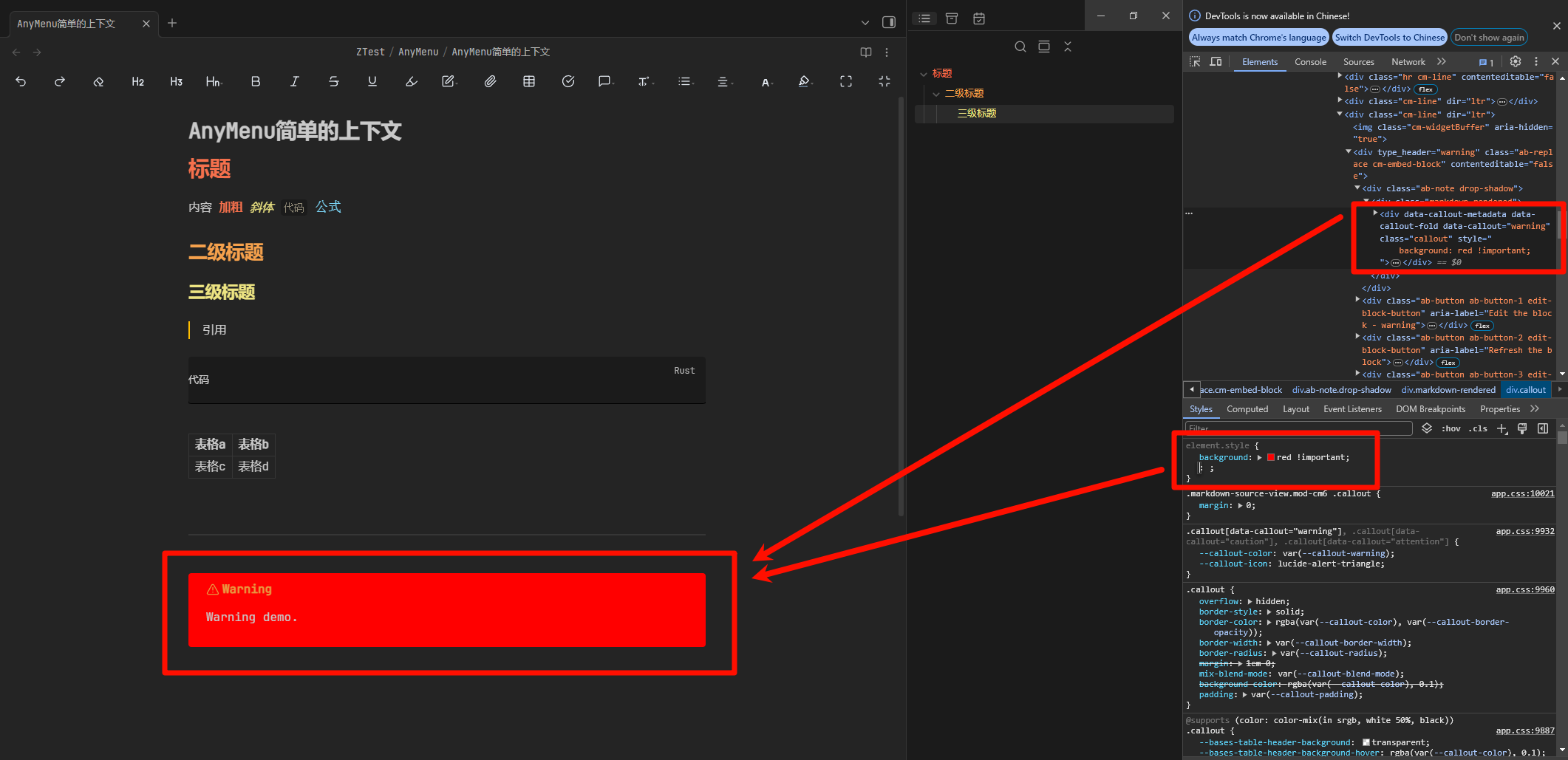1568x760 pixels.
Task: Insert a table using the toolbar icon
Action: 529,81
